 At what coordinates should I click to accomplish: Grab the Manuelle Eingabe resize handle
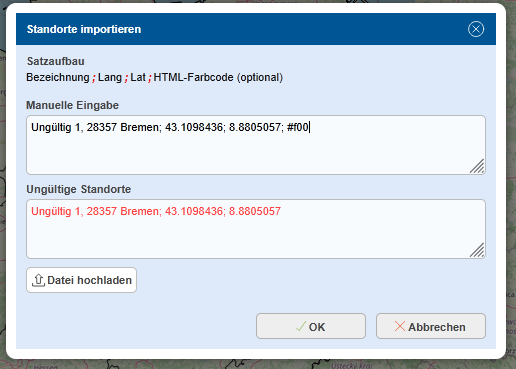477,166
